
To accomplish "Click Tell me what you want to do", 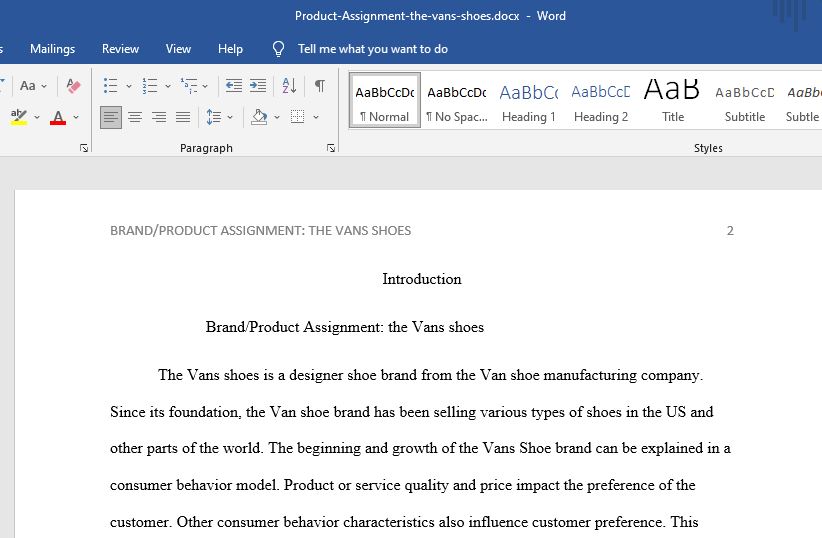I will click(x=373, y=49).
